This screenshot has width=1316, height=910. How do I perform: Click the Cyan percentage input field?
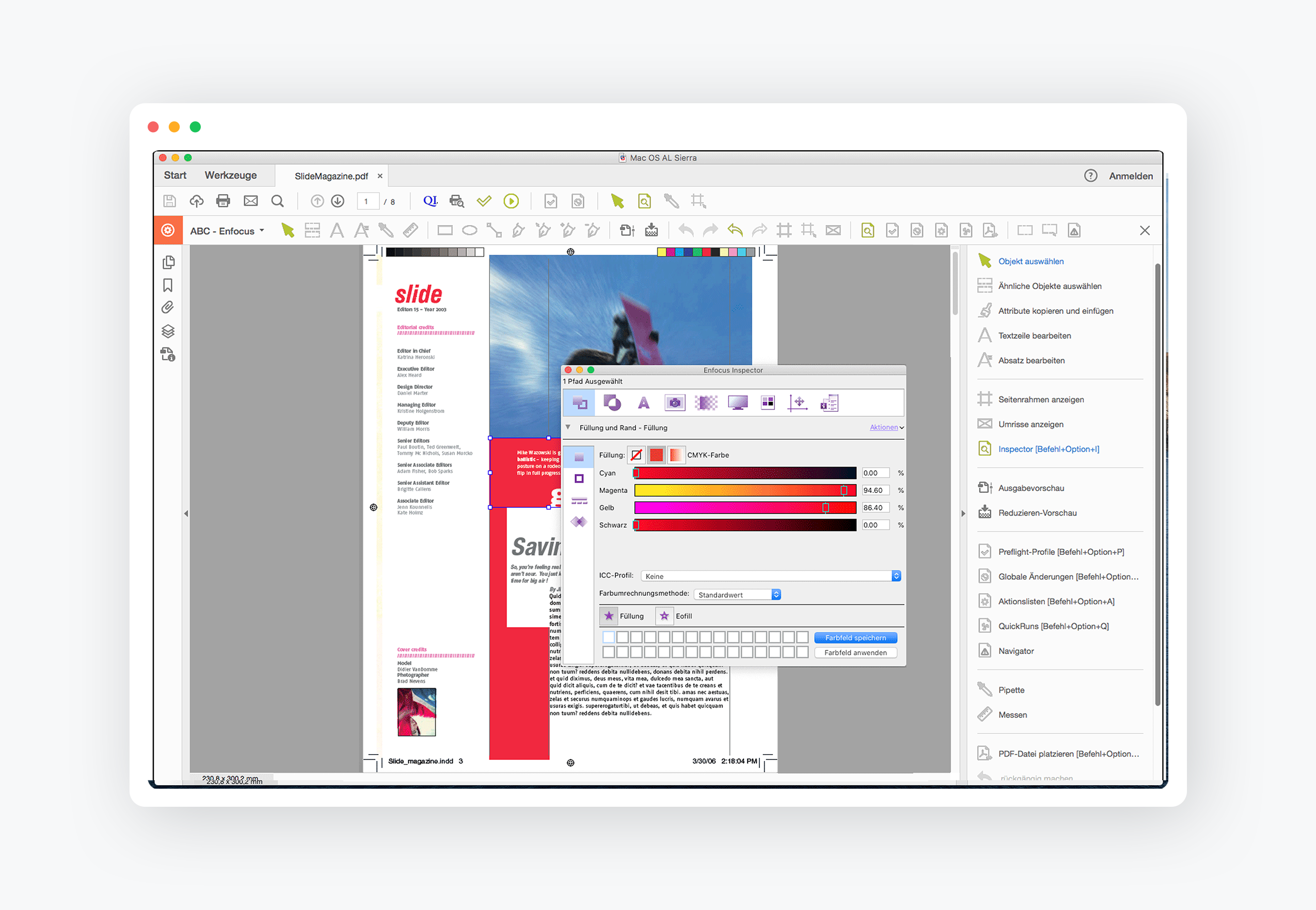coord(875,473)
